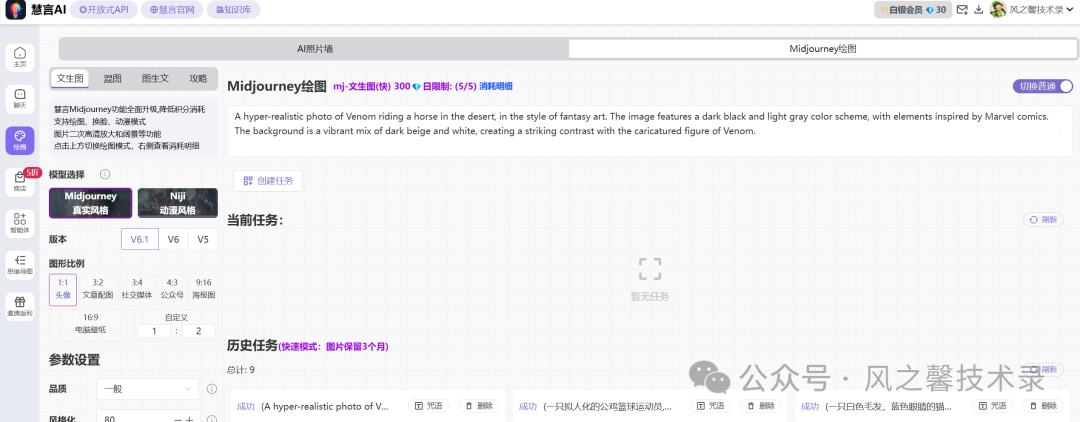Switch to the AI照片墙 tab
This screenshot has width=1080, height=422.
315,49
